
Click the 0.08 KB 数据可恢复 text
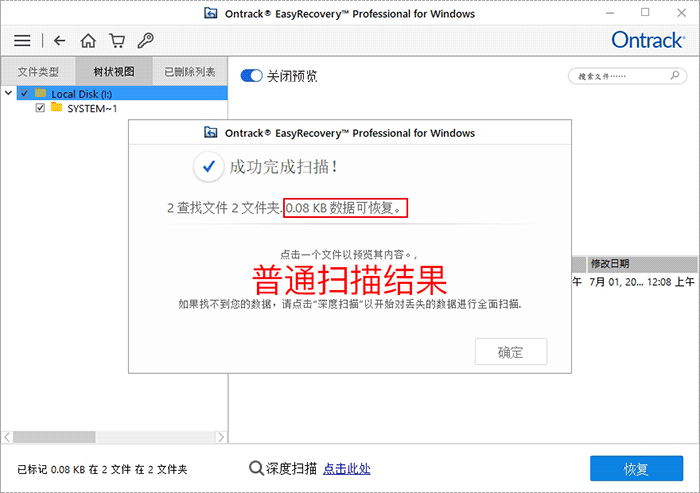pyautogui.click(x=344, y=208)
